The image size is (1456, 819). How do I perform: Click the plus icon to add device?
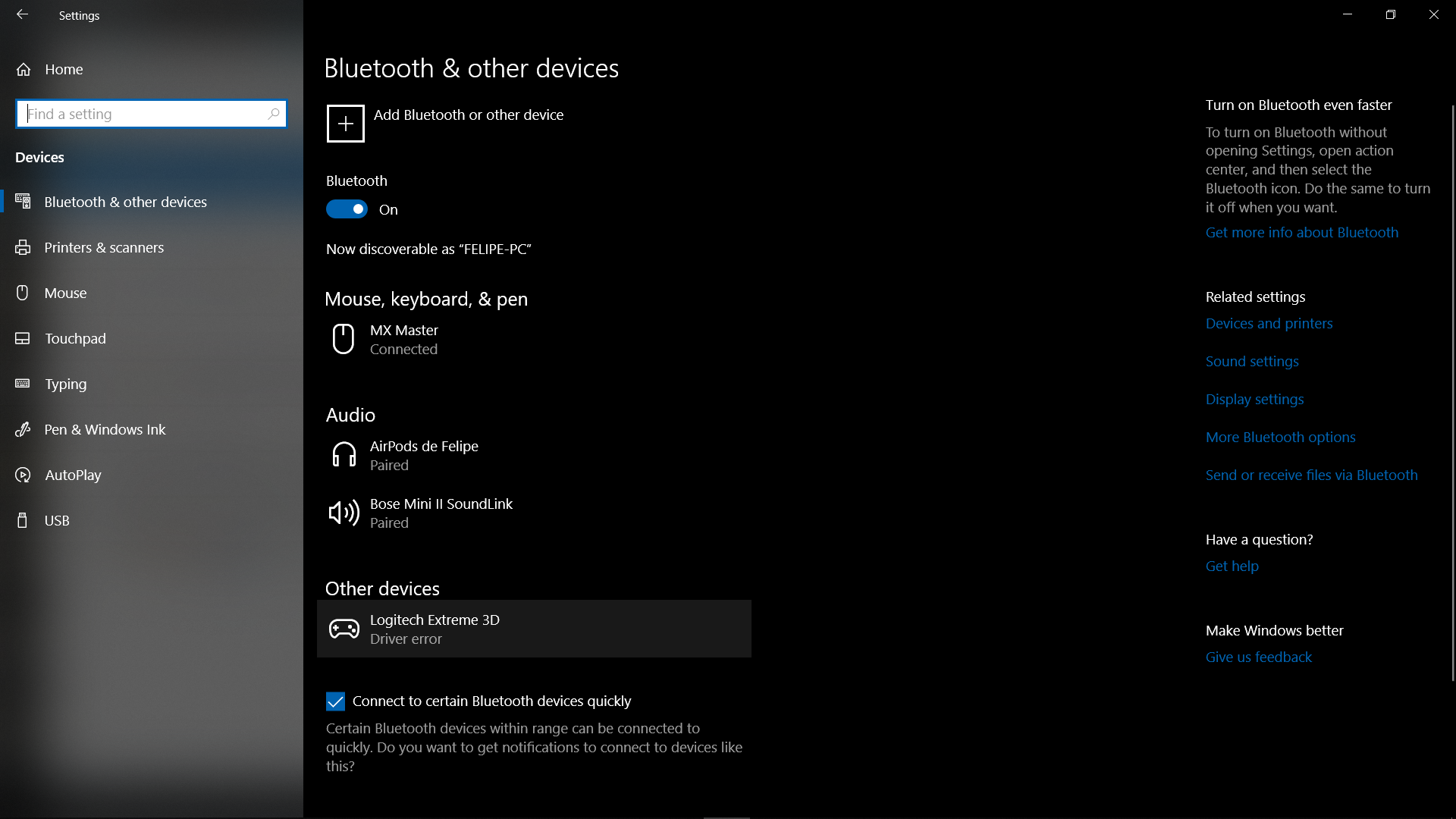tap(345, 124)
